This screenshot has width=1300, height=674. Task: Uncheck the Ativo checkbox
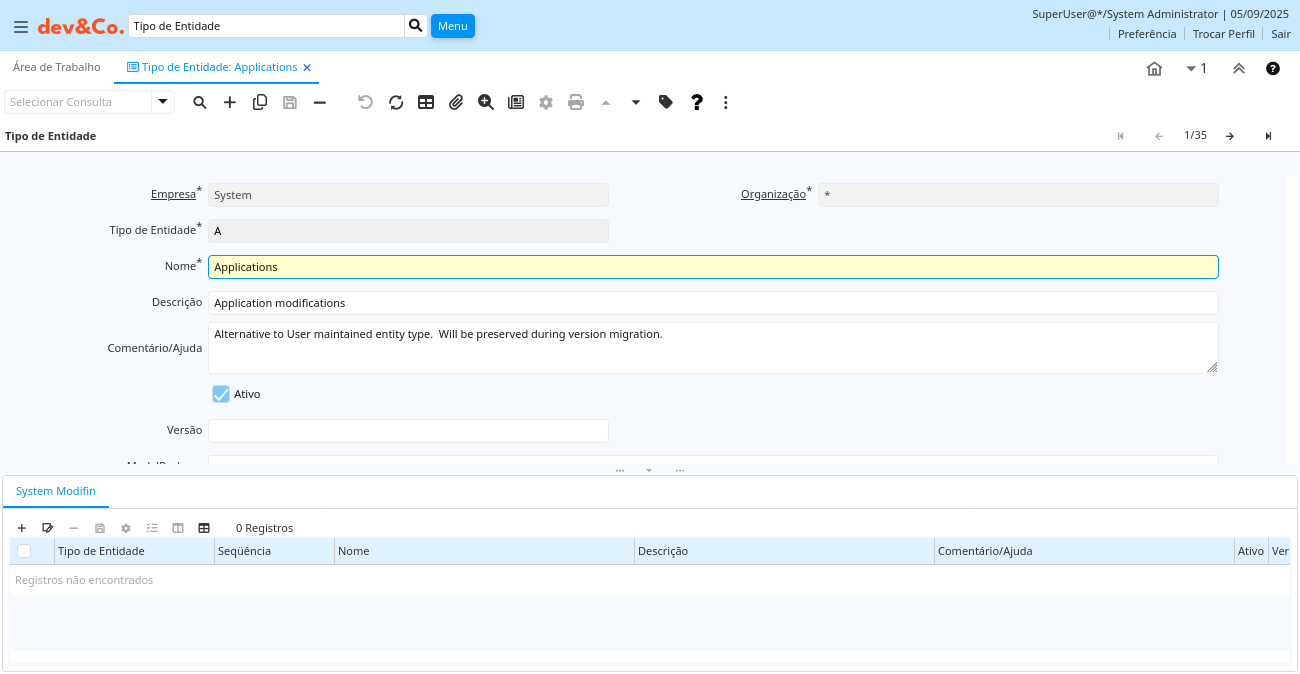(x=221, y=394)
